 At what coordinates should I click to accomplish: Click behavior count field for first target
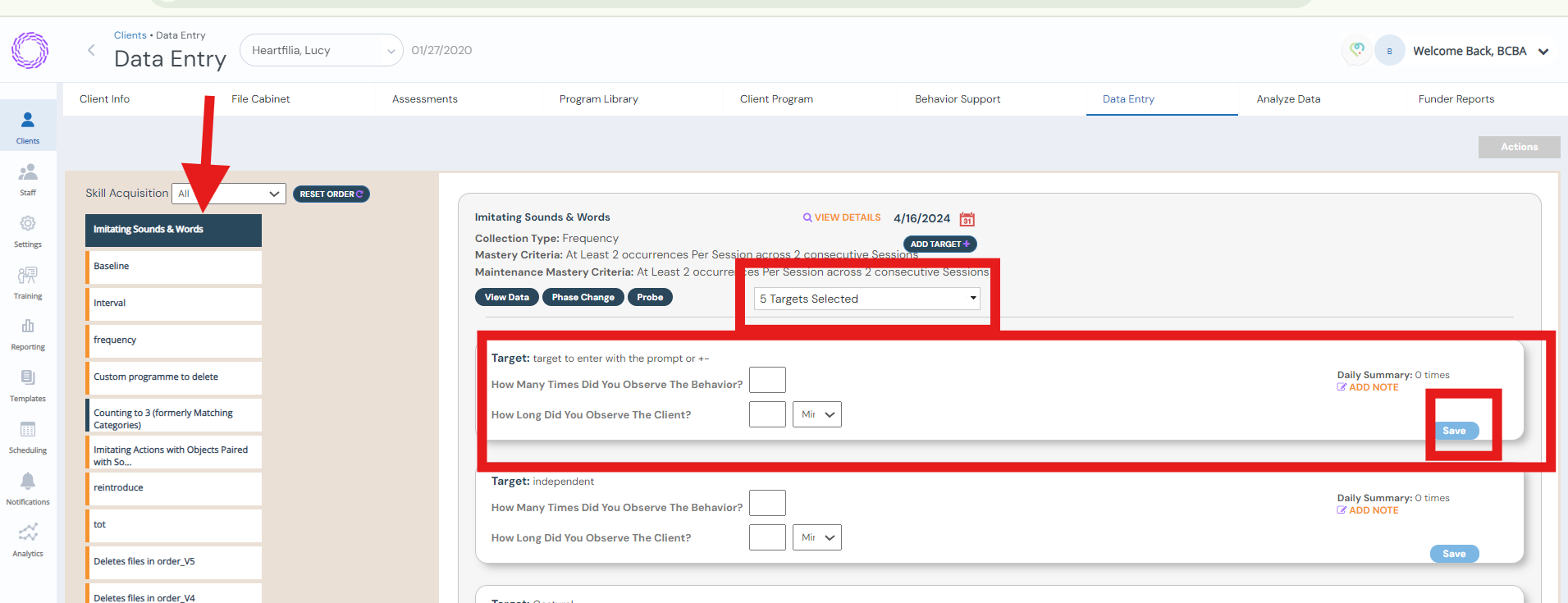(x=767, y=380)
